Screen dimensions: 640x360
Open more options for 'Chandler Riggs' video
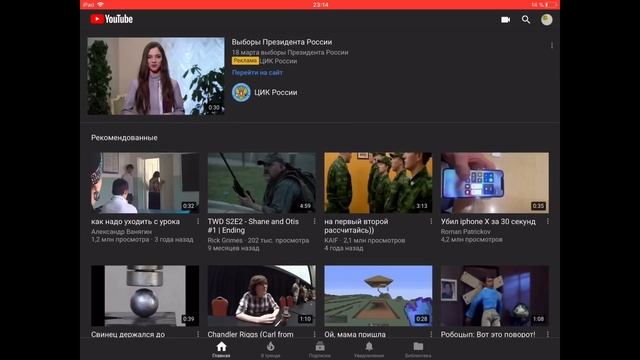point(314,334)
